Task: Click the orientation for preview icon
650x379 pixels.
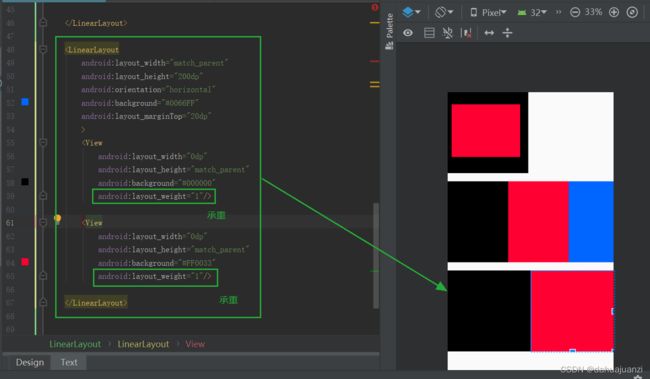Action: [x=443, y=12]
